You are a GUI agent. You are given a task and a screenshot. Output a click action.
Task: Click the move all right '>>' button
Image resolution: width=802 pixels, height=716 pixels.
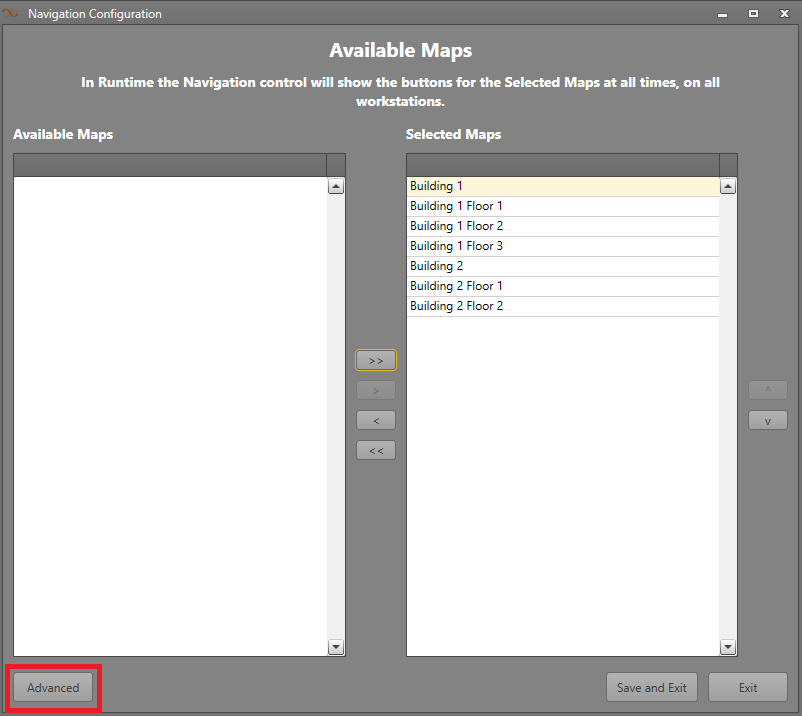coord(376,360)
